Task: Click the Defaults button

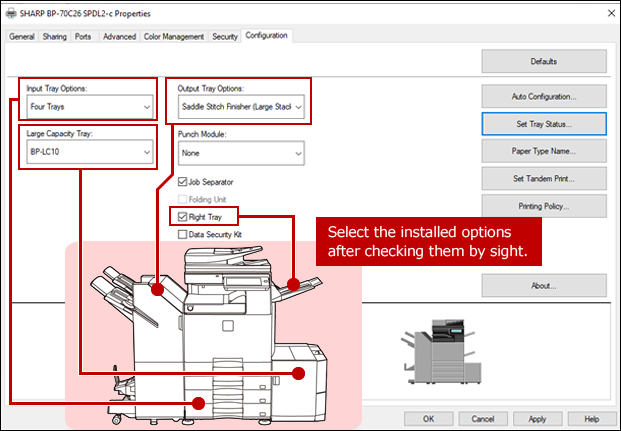Action: (543, 61)
